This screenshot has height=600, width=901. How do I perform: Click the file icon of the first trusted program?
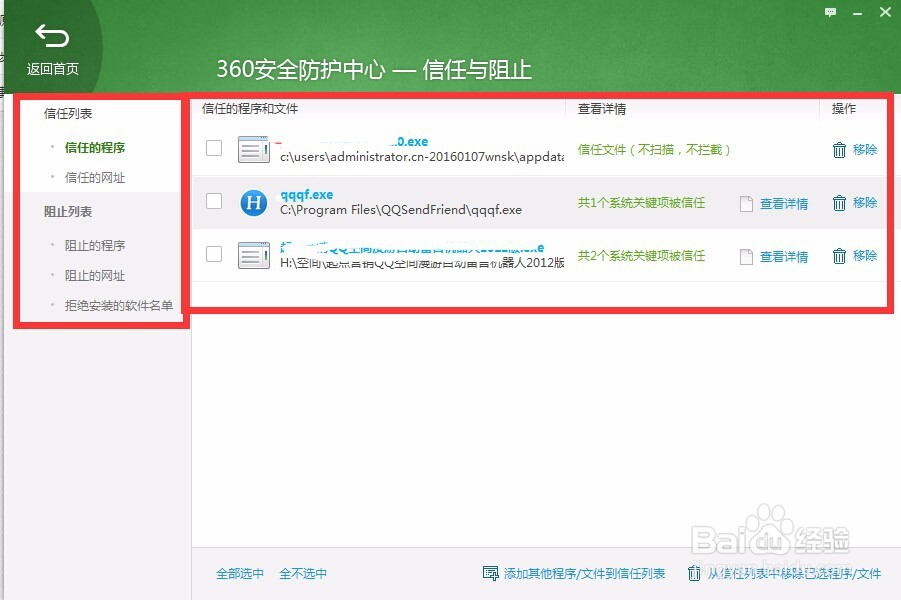click(x=254, y=149)
